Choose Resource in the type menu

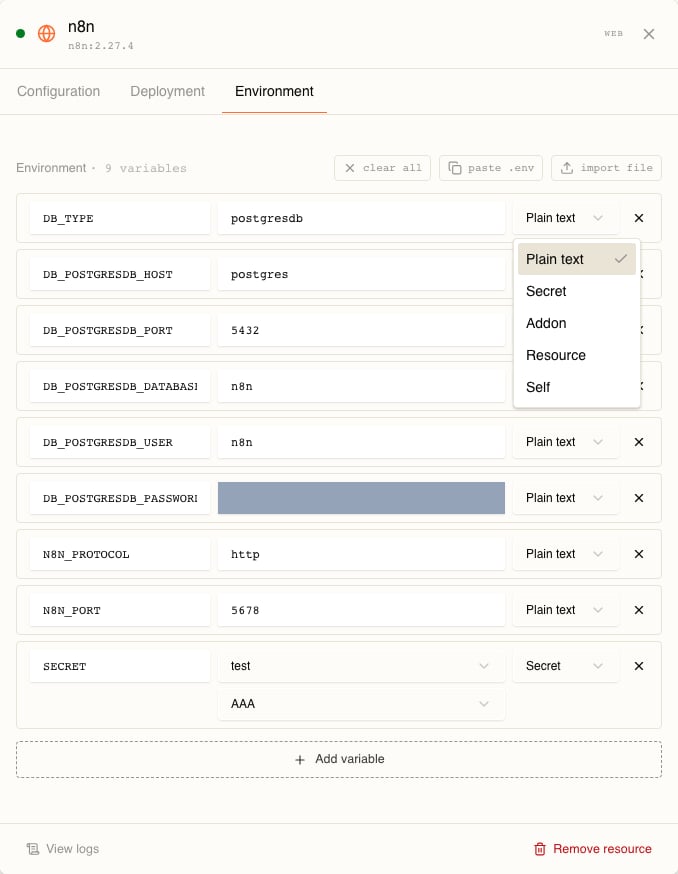(577, 355)
